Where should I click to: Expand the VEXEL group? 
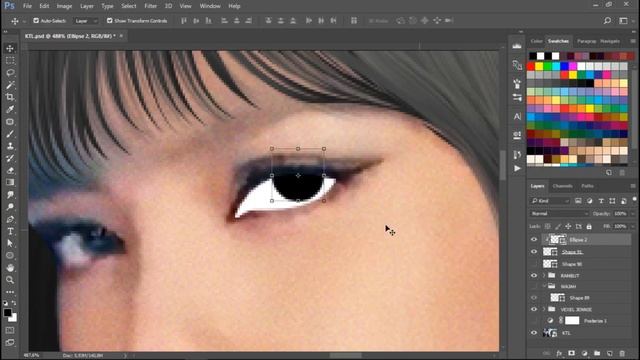click(x=544, y=309)
